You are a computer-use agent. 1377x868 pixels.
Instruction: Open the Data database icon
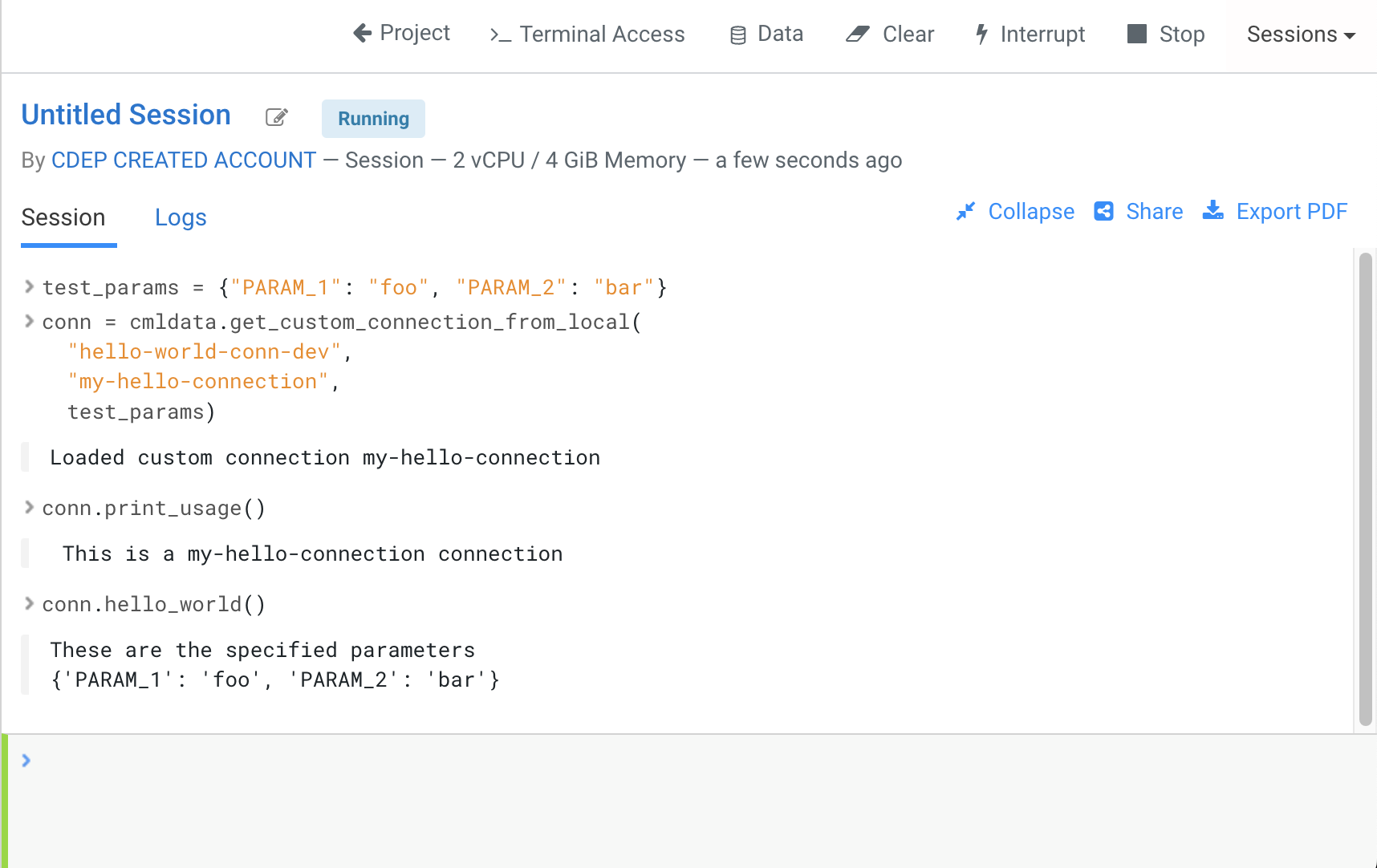pyautogui.click(x=737, y=34)
